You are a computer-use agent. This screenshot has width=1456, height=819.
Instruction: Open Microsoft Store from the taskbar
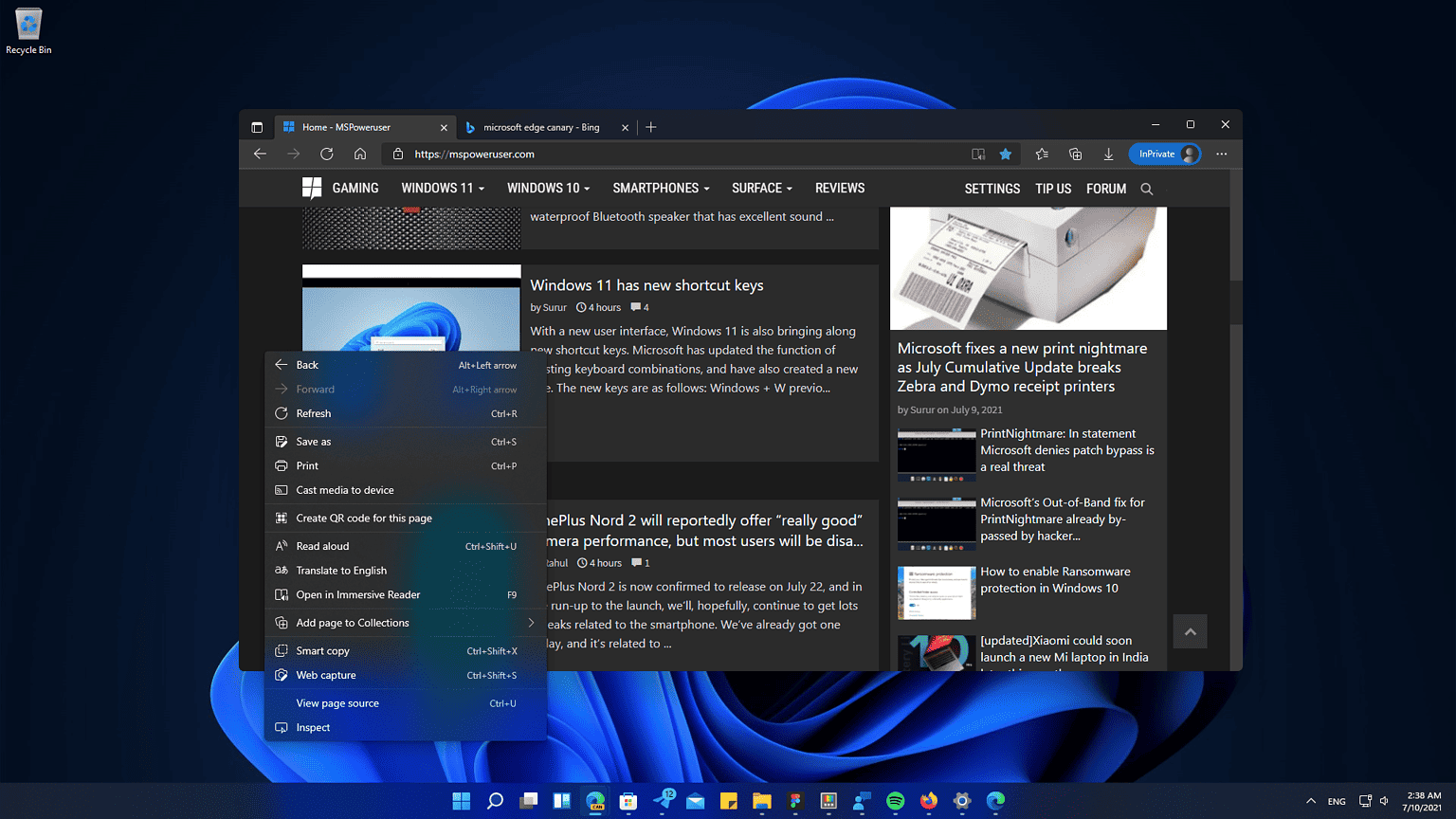pos(628,801)
